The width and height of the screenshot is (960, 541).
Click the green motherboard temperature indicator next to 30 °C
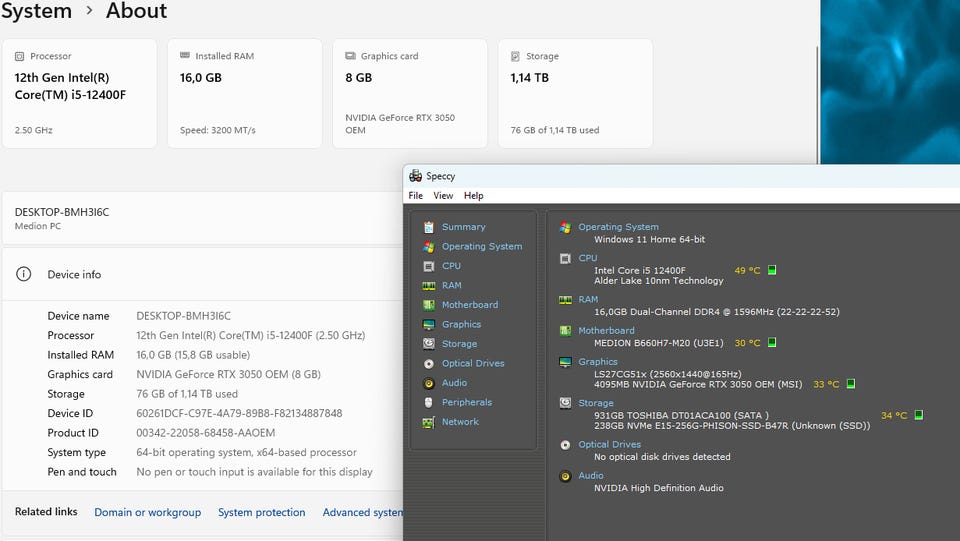pyautogui.click(x=772, y=343)
